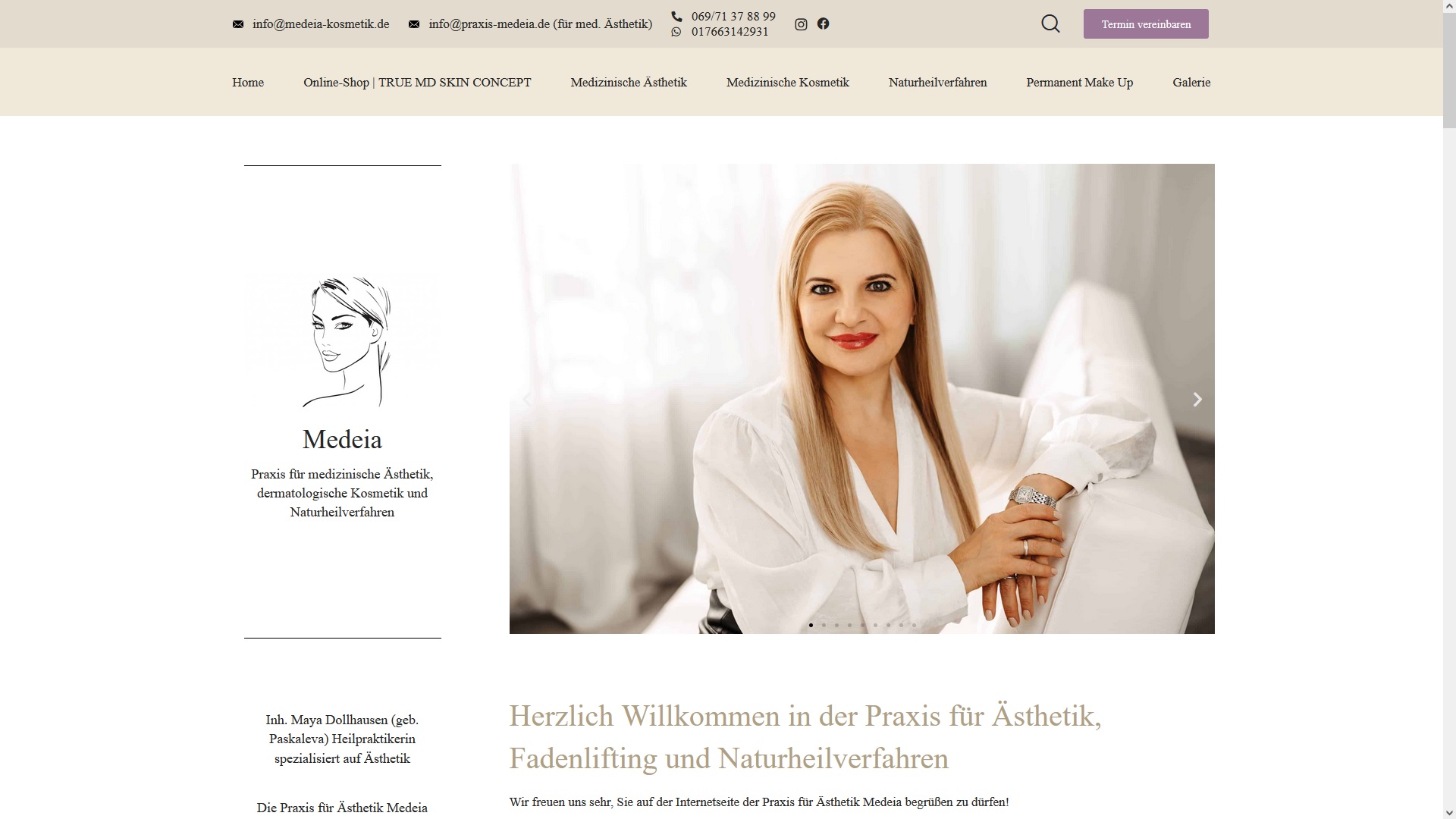This screenshot has height=819, width=1456.
Task: Select the first carousel pagination dot
Action: point(811,625)
